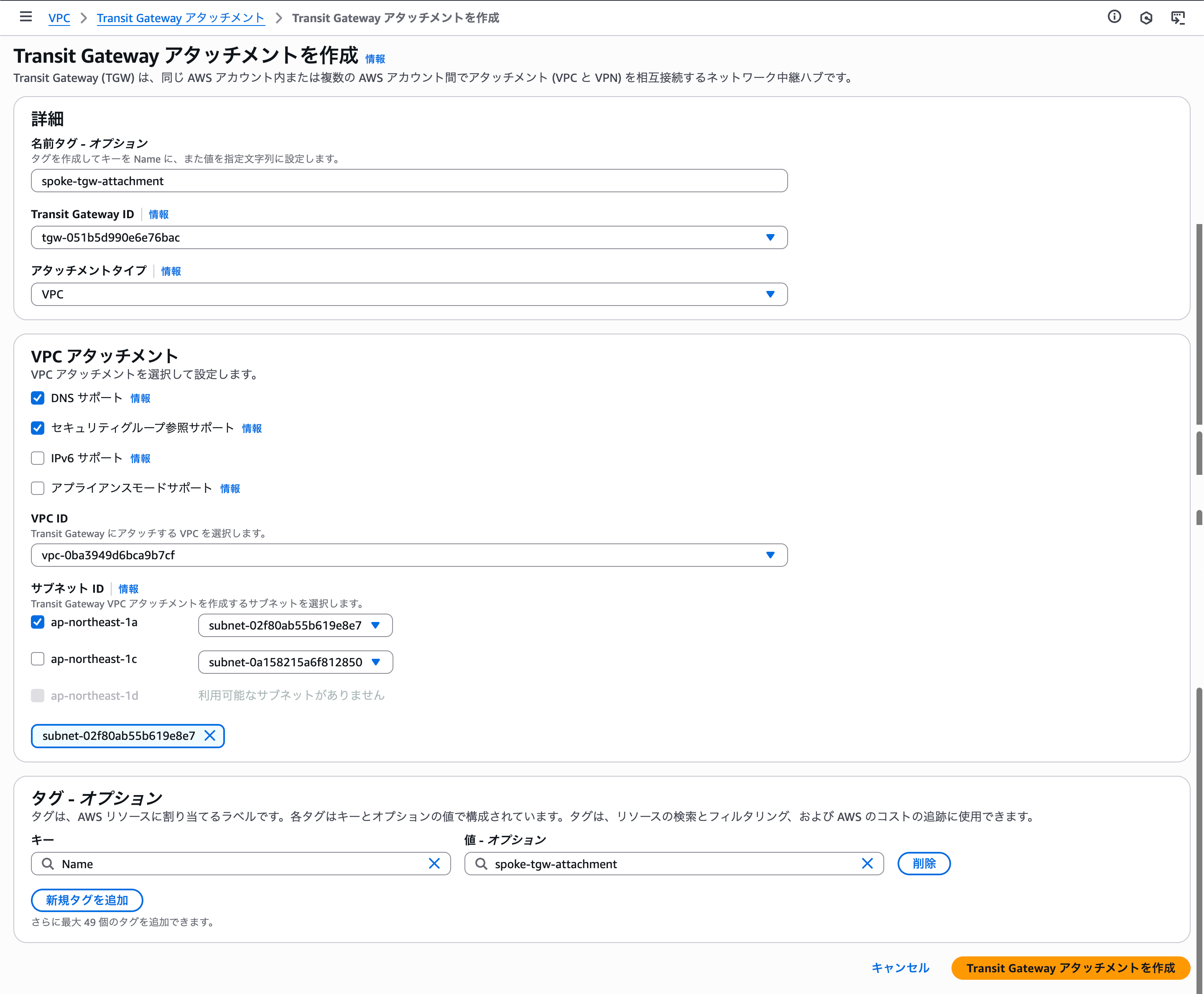
Task: Click search icon in tag key field
Action: (x=48, y=864)
